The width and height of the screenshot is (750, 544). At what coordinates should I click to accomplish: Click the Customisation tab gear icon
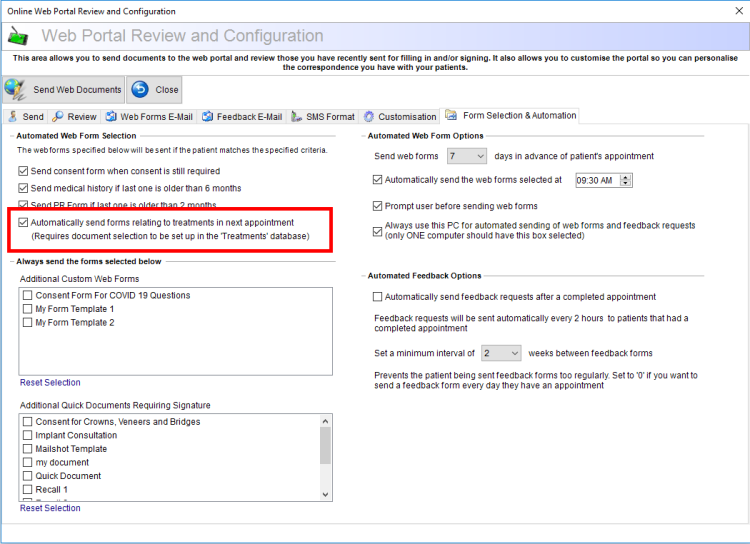coord(368,116)
